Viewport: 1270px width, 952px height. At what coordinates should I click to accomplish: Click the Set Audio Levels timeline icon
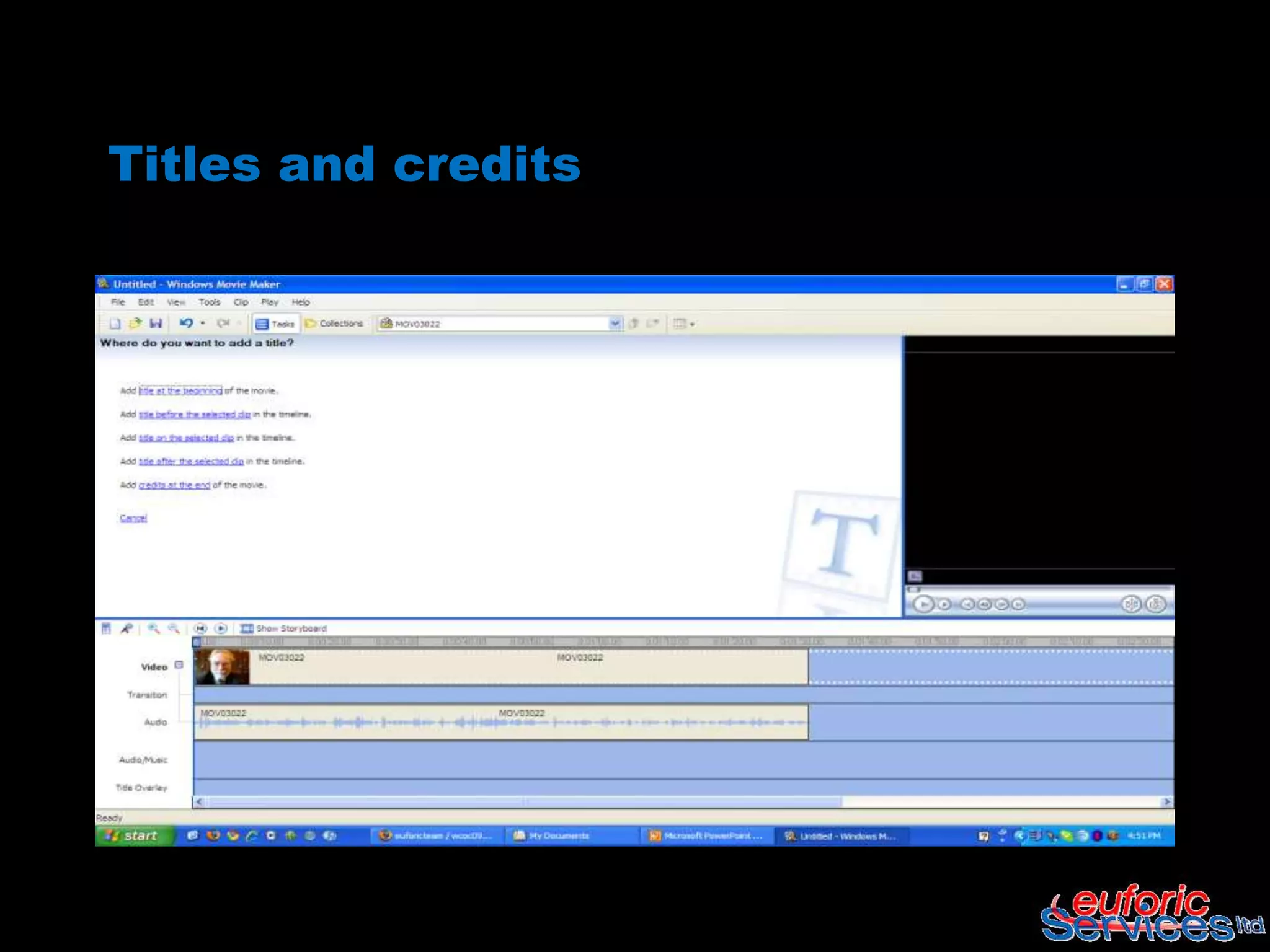pyautogui.click(x=106, y=628)
